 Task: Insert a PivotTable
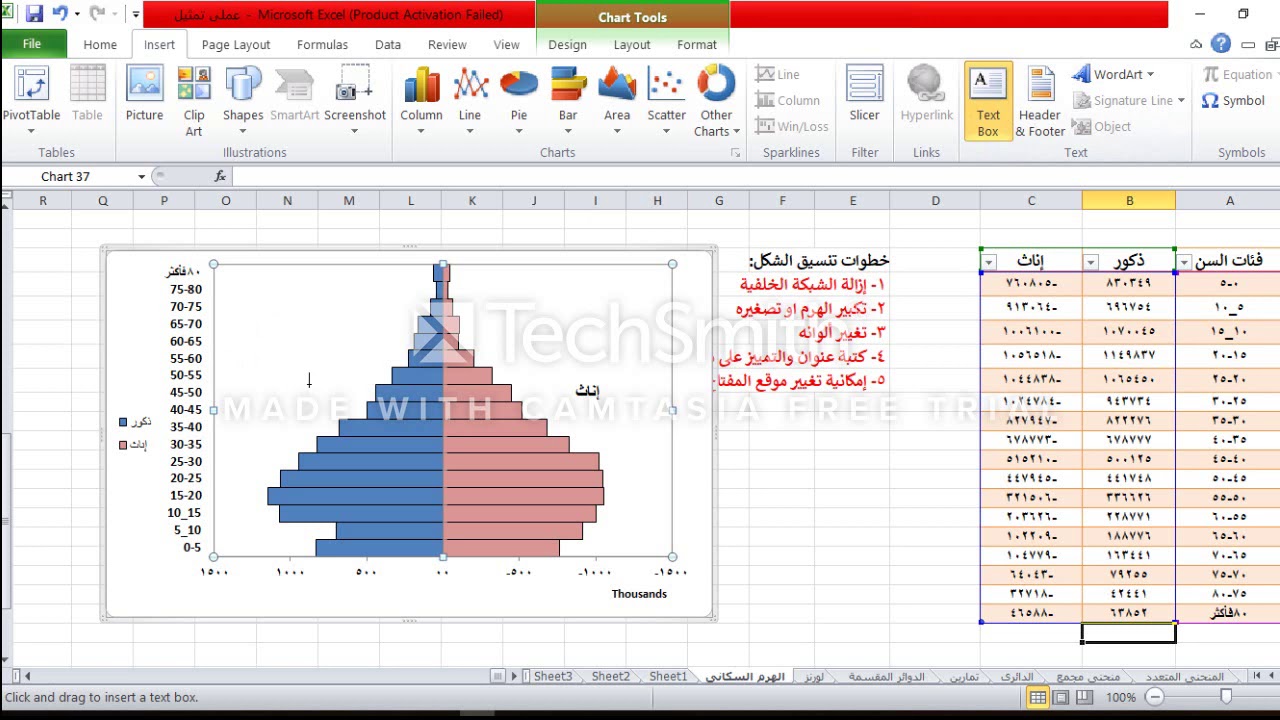(30, 101)
